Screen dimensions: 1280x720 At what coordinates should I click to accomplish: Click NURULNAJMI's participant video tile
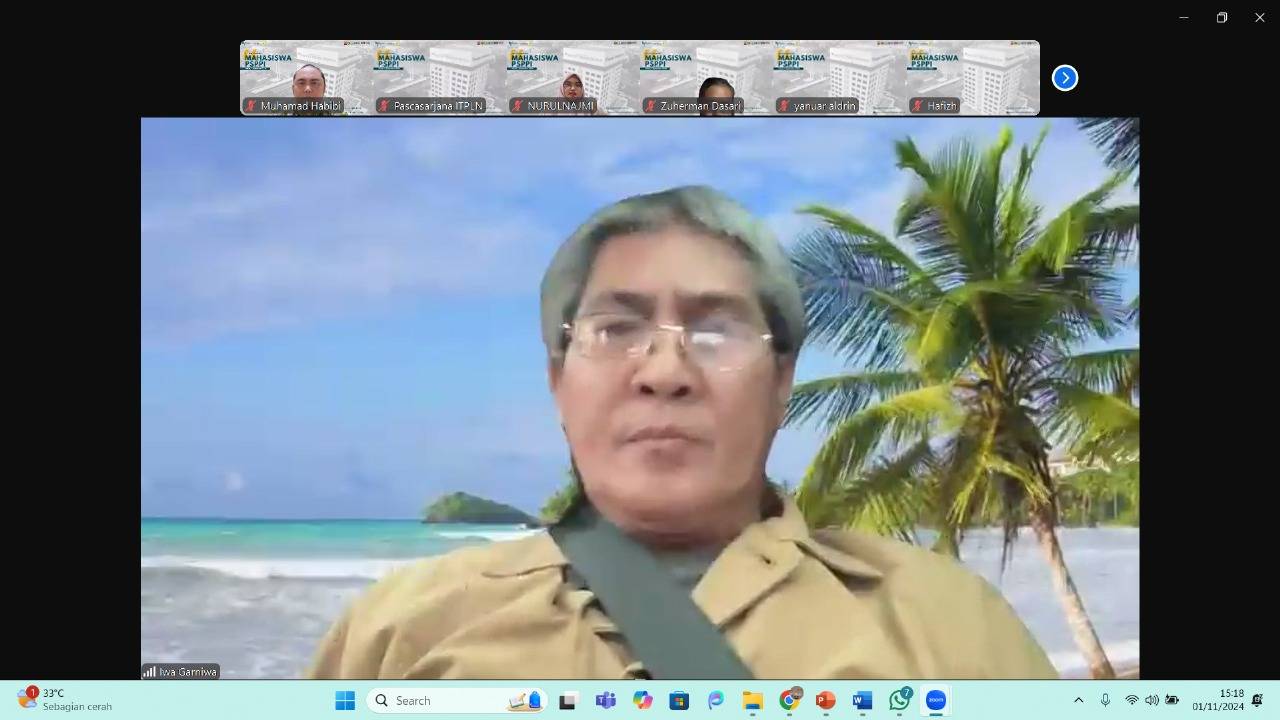572,78
